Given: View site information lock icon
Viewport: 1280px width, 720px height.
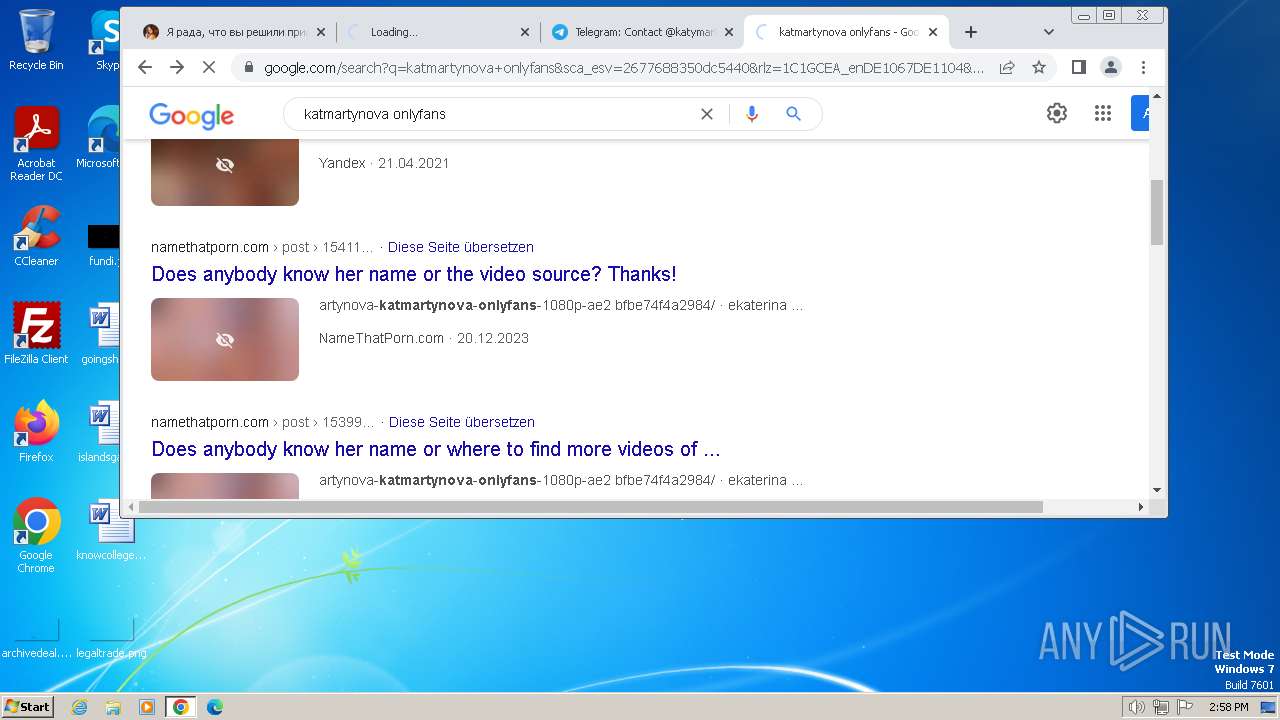Looking at the screenshot, I should point(249,67).
